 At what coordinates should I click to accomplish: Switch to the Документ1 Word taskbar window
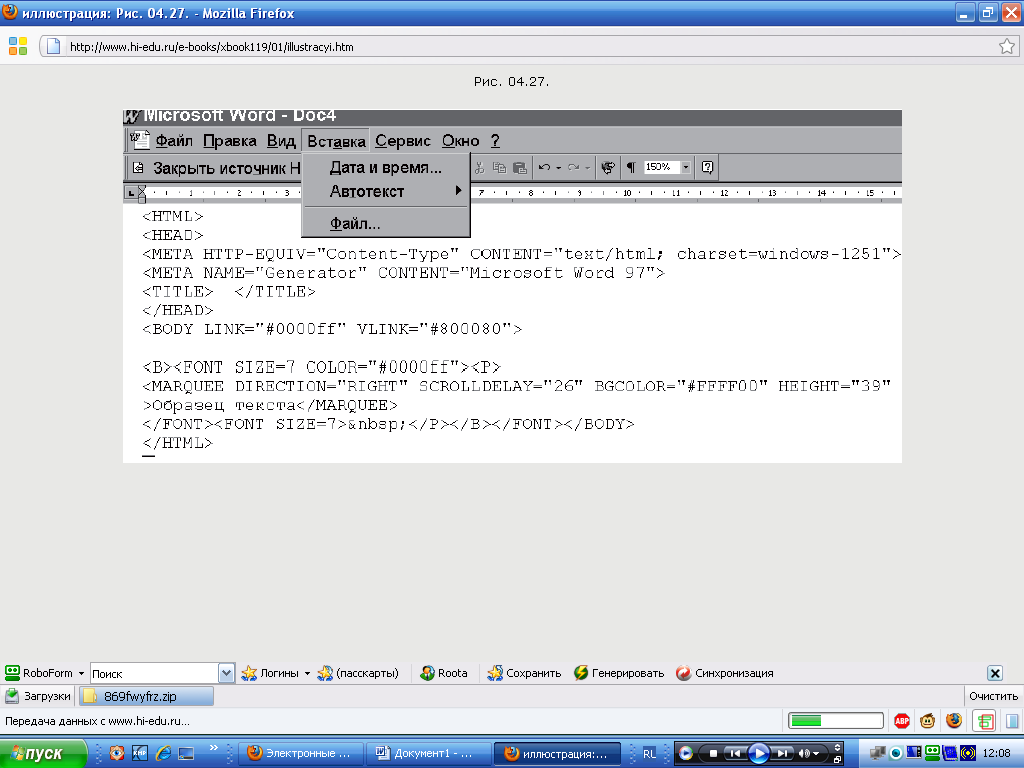pos(428,754)
